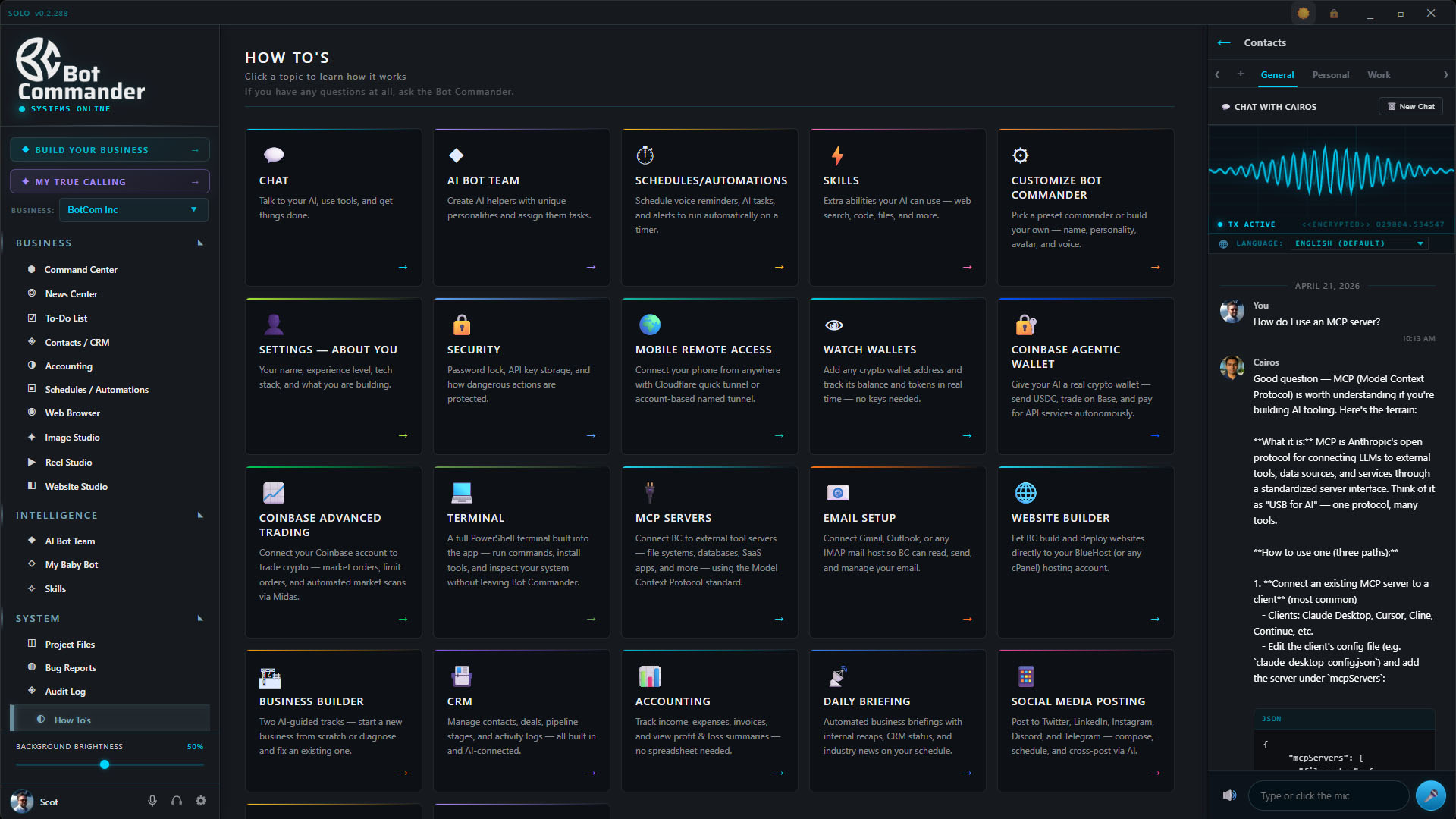Open the Coinbase Agentic Wallet card
Screen dimensions: 1456x819
pyautogui.click(x=1086, y=376)
